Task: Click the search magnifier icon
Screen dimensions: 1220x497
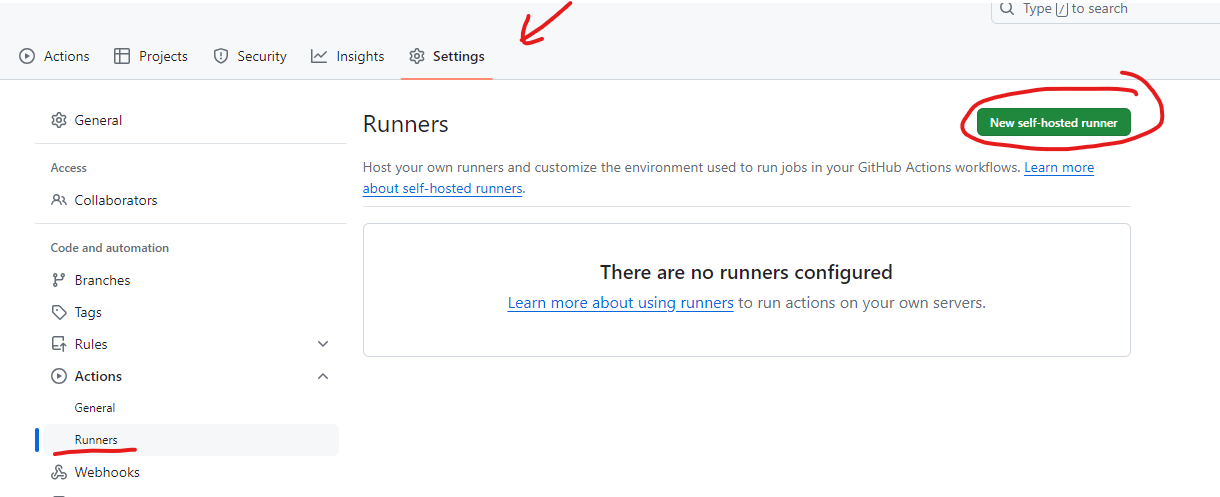Action: pyautogui.click(x=1008, y=8)
